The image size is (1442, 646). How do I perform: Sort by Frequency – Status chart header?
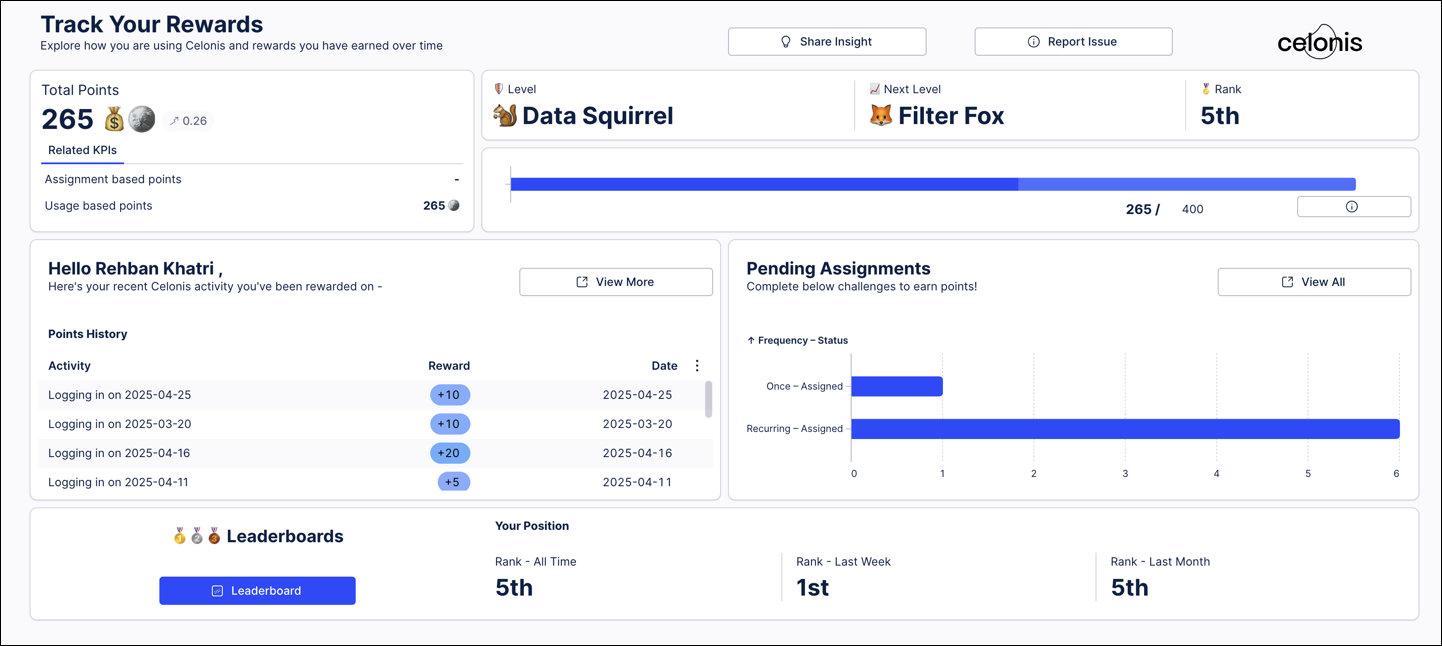pyautogui.click(x=797, y=340)
